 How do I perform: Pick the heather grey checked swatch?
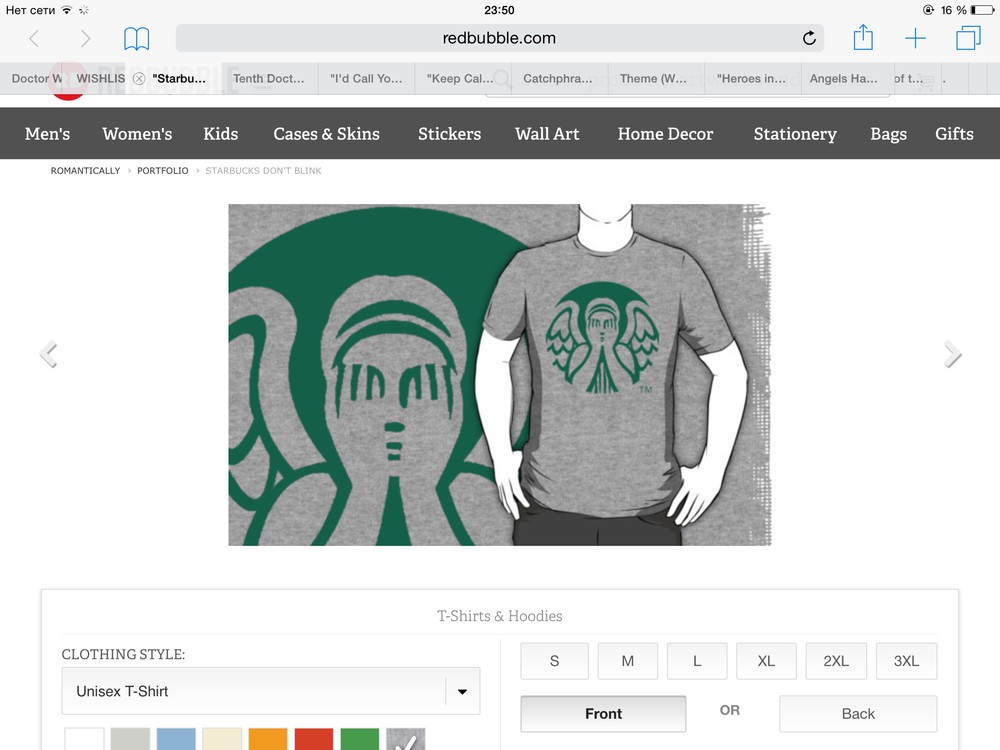click(x=406, y=739)
